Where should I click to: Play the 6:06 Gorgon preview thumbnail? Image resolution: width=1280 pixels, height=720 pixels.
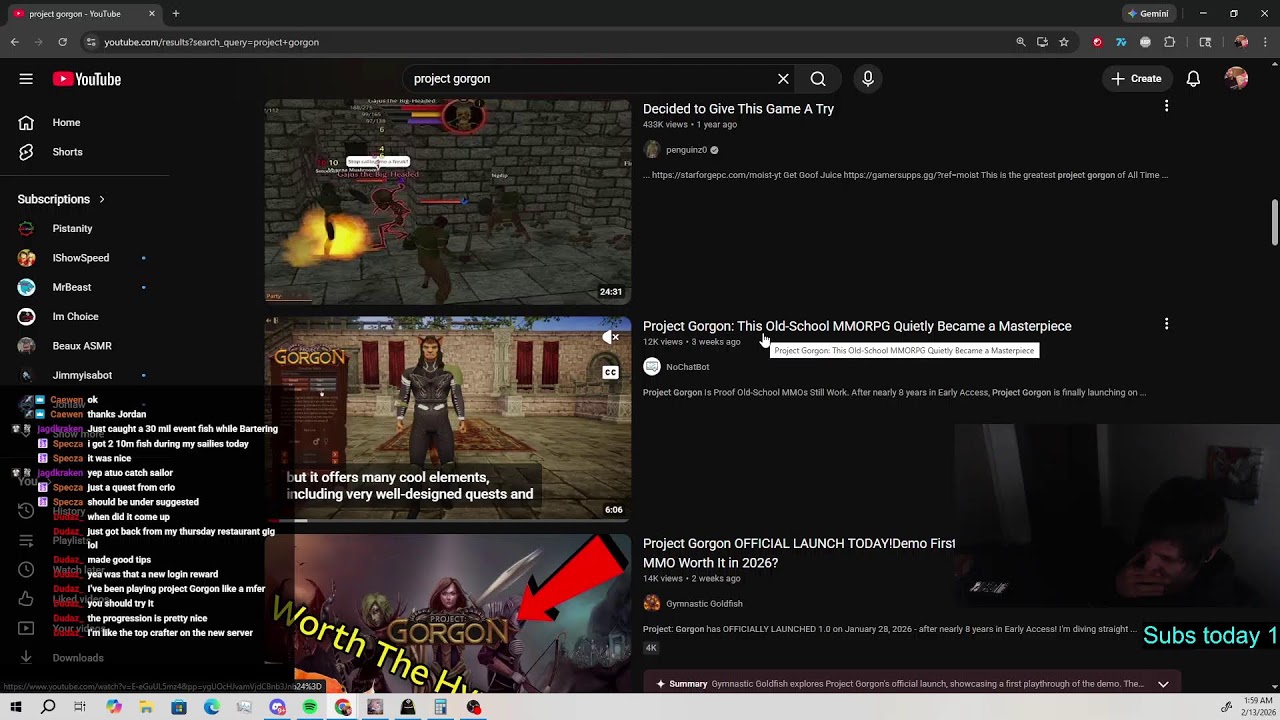coord(448,419)
